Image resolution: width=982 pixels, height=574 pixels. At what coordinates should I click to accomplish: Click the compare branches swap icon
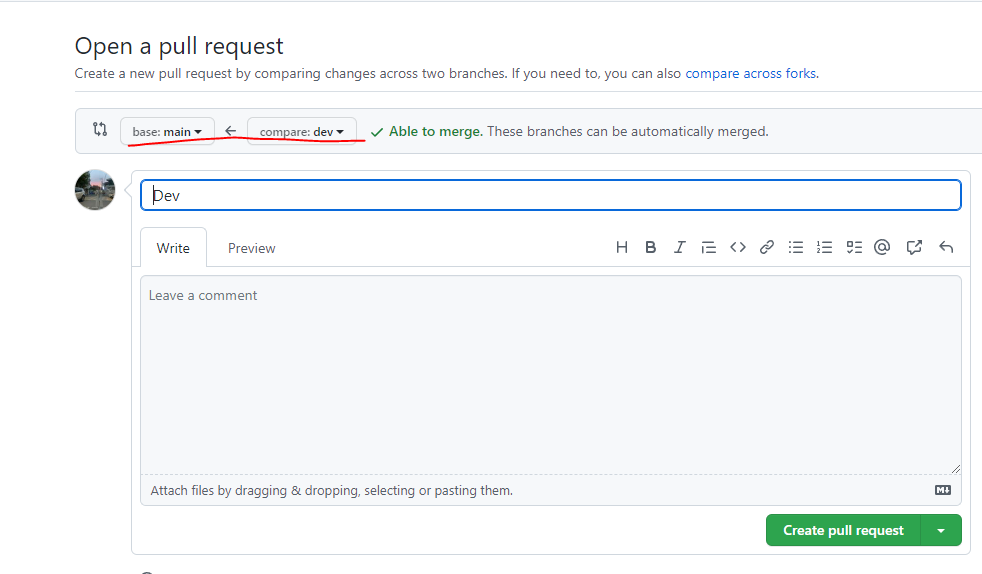[100, 129]
